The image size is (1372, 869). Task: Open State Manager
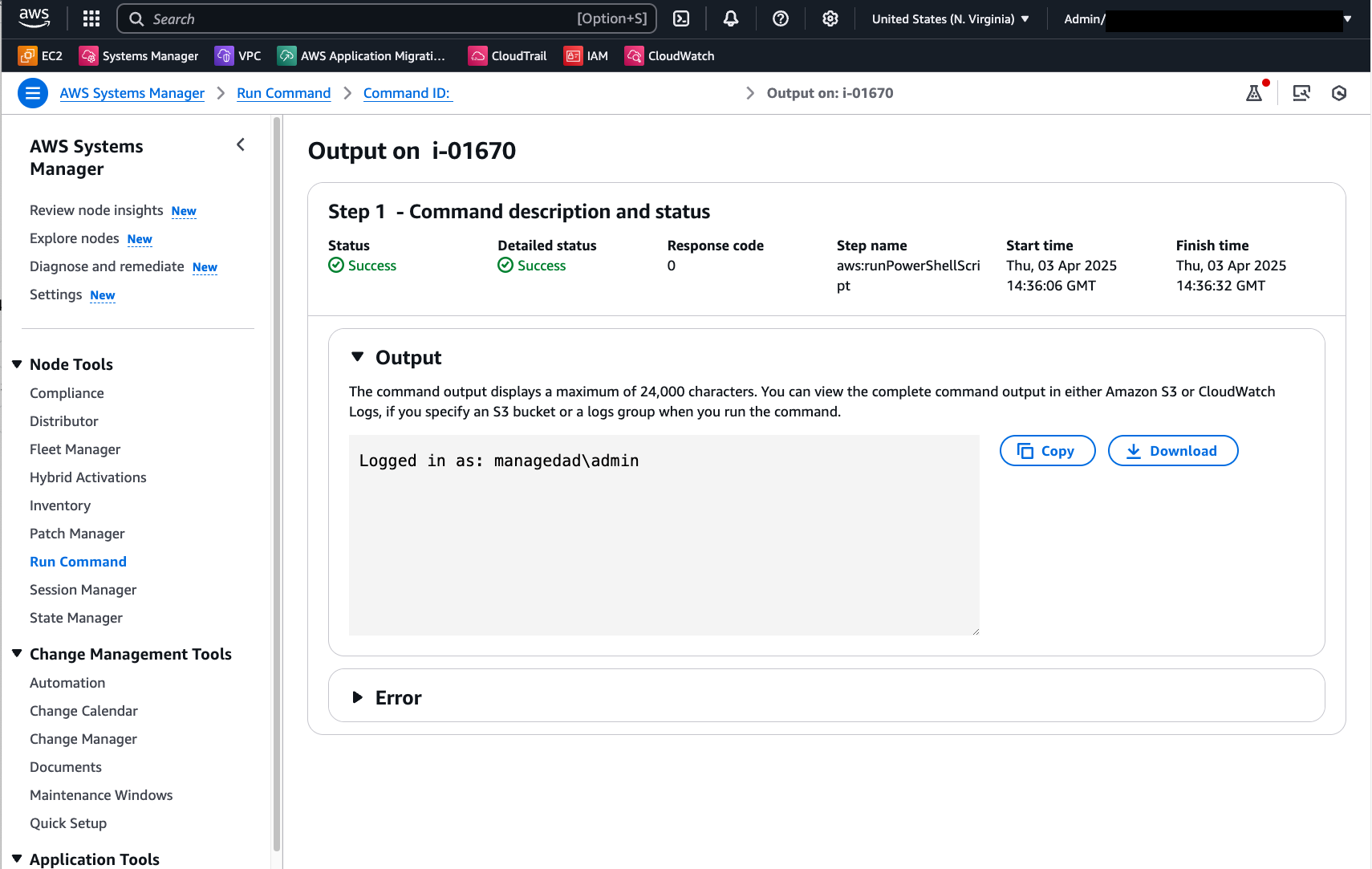[x=76, y=618]
